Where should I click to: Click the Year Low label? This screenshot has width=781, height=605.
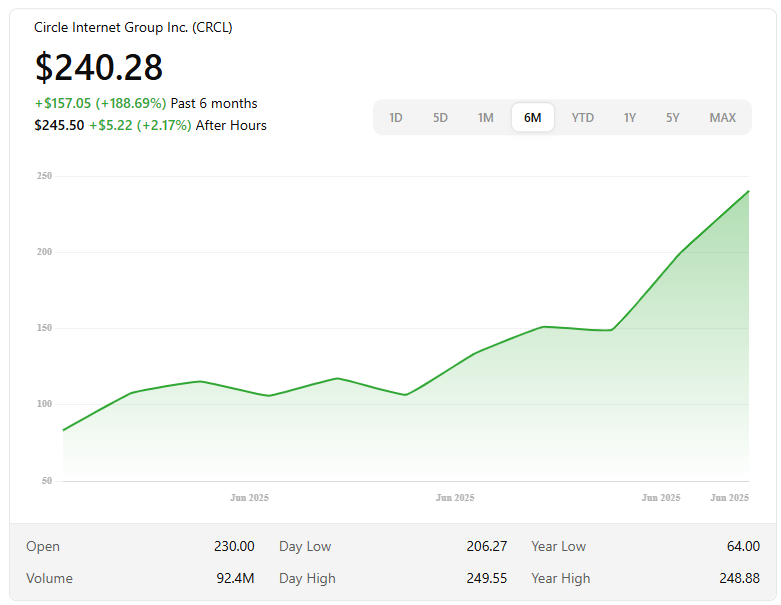[558, 546]
